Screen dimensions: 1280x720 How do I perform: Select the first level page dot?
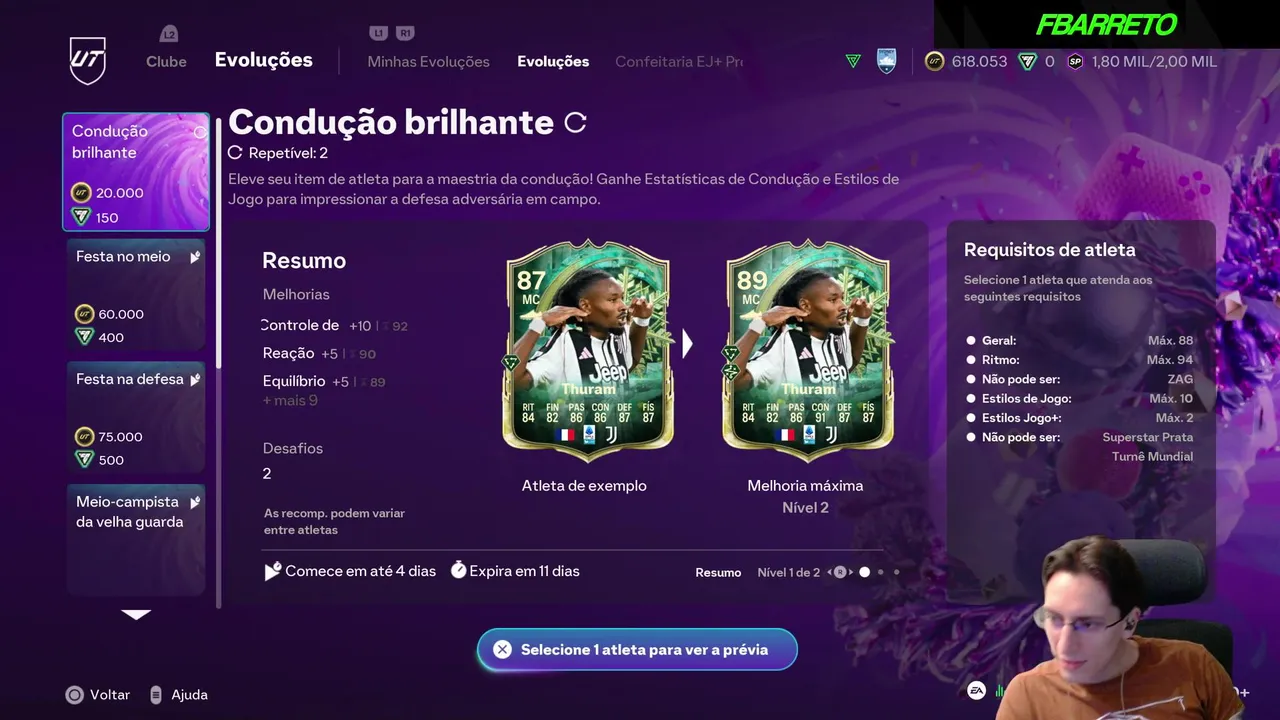pyautogui.click(x=865, y=572)
